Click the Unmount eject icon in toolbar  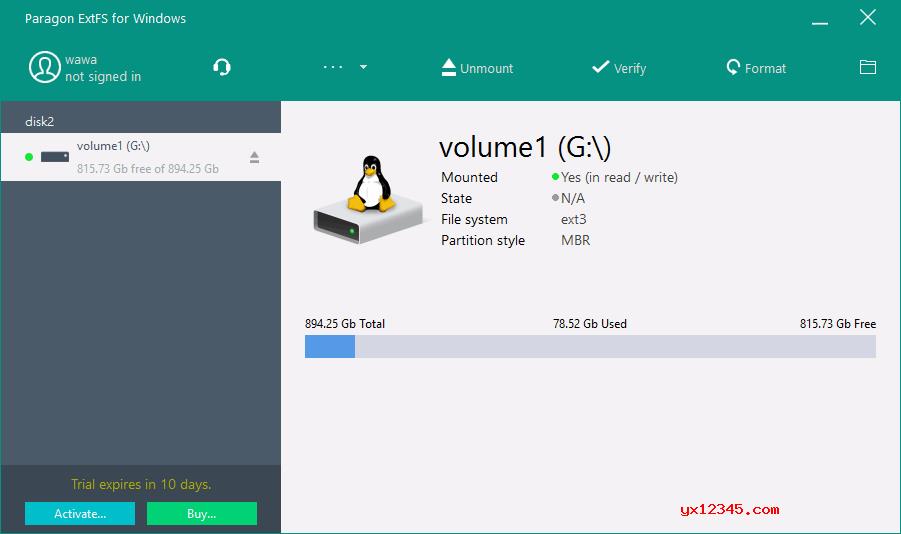click(449, 67)
